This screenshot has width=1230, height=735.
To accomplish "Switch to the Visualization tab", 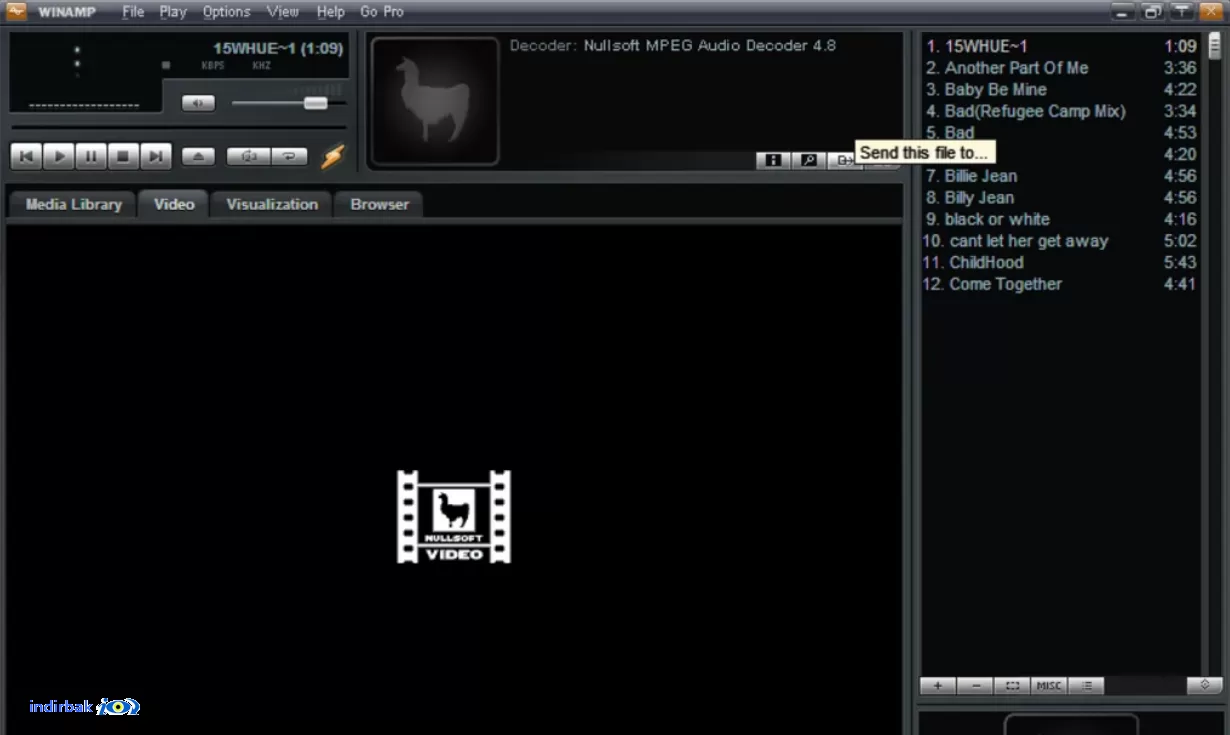I will click(x=272, y=204).
